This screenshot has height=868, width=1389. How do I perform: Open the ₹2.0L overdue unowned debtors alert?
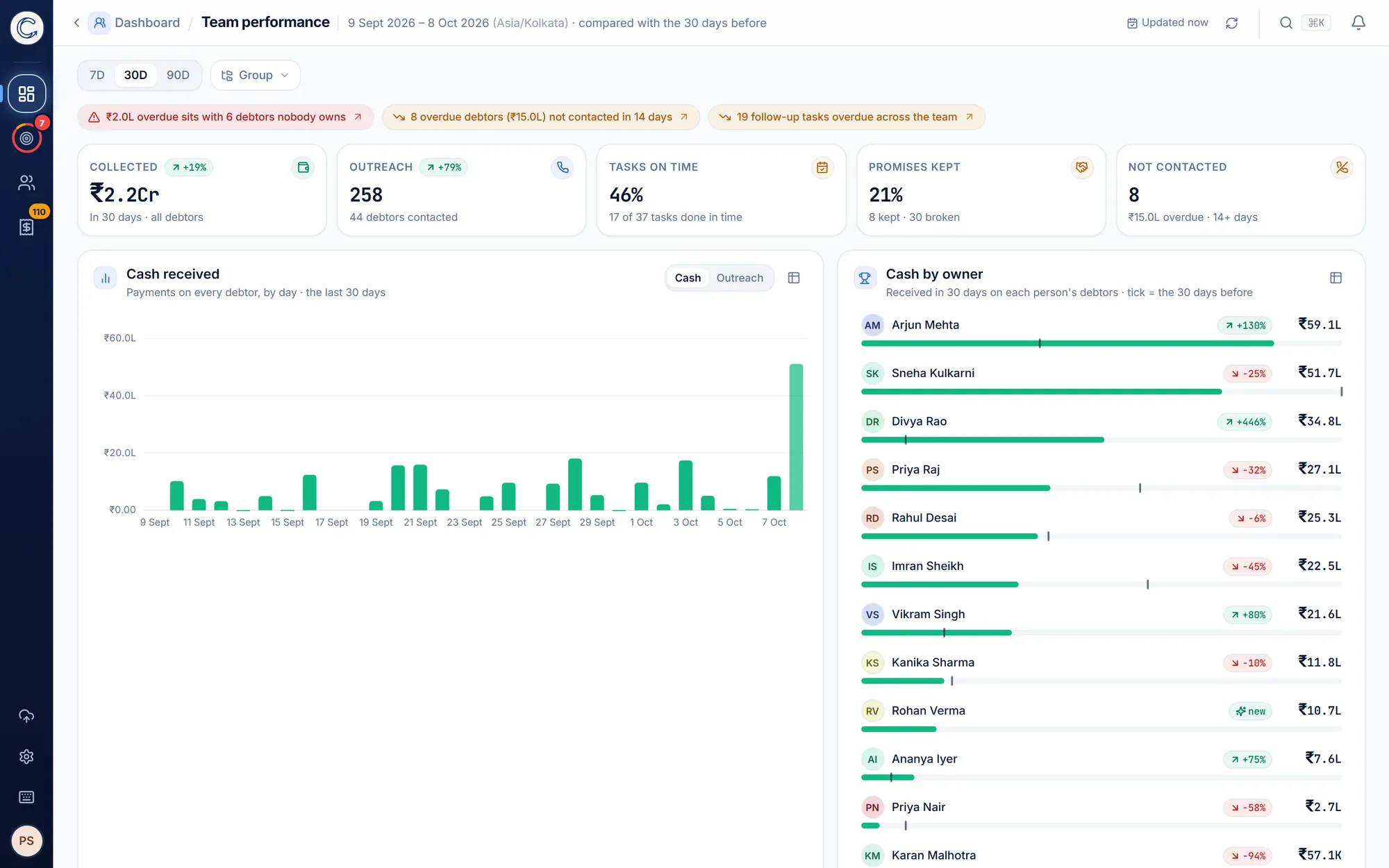click(226, 117)
